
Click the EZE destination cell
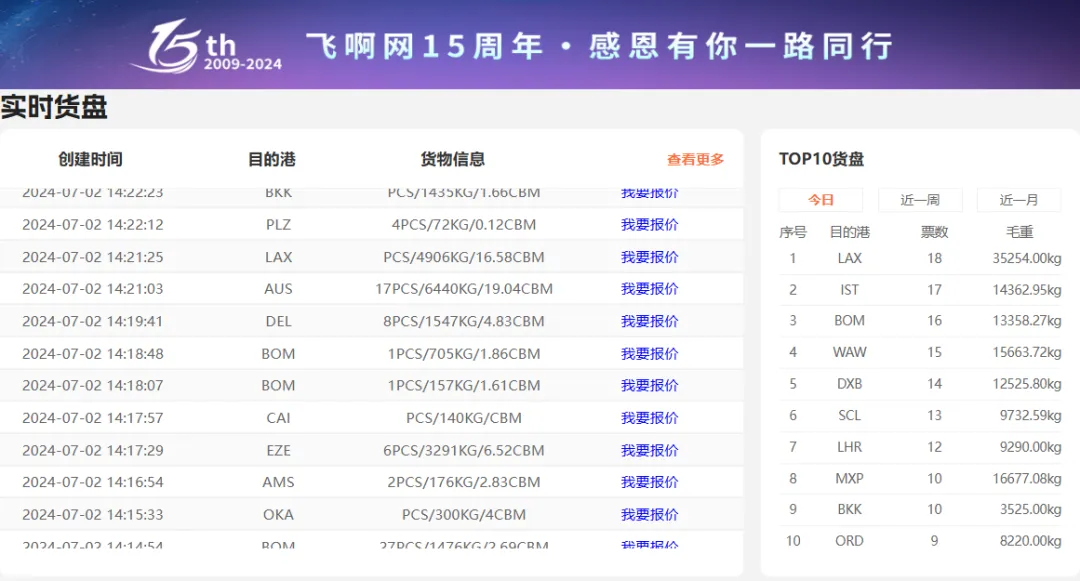click(x=278, y=450)
